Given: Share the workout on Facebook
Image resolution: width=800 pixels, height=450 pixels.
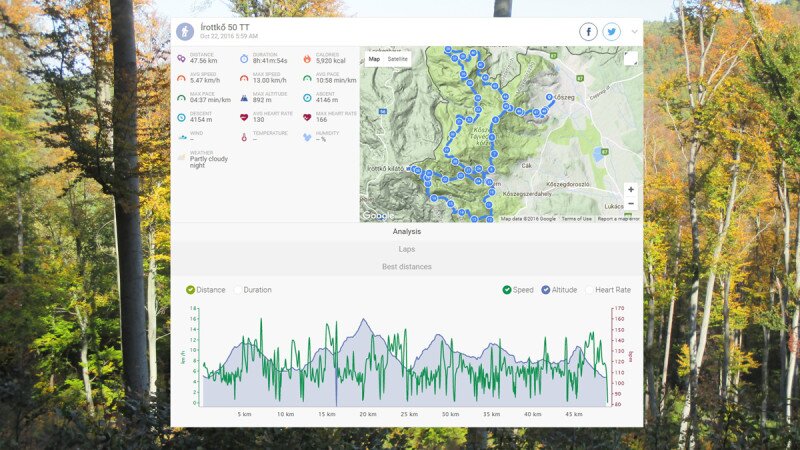Looking at the screenshot, I should [x=588, y=32].
